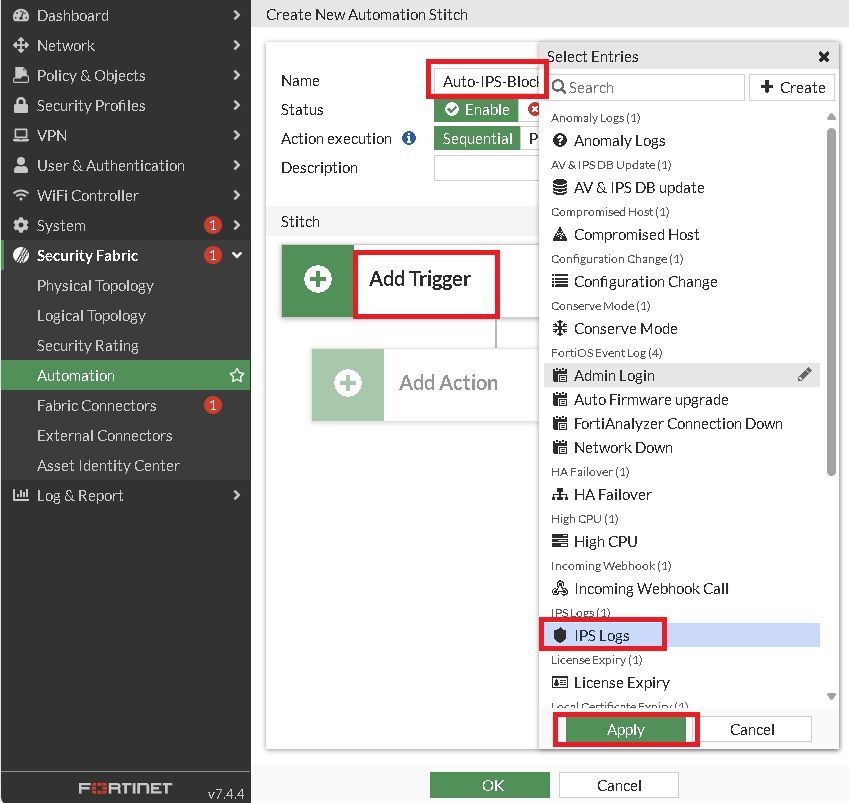This screenshot has height=803, width=849.
Task: Set Status to Enable
Action: (478, 110)
